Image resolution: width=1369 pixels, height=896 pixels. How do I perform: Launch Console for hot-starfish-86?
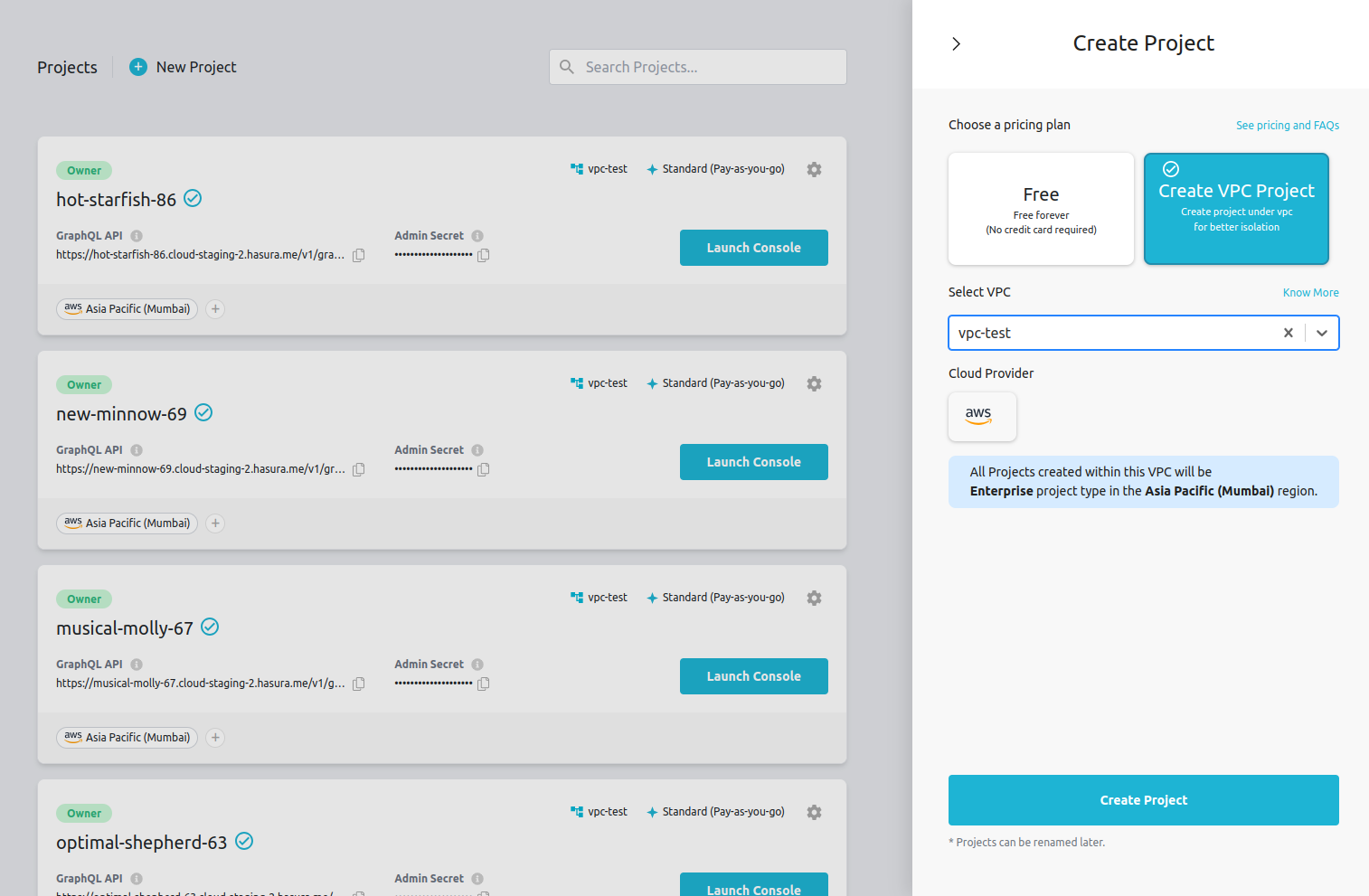coord(753,247)
